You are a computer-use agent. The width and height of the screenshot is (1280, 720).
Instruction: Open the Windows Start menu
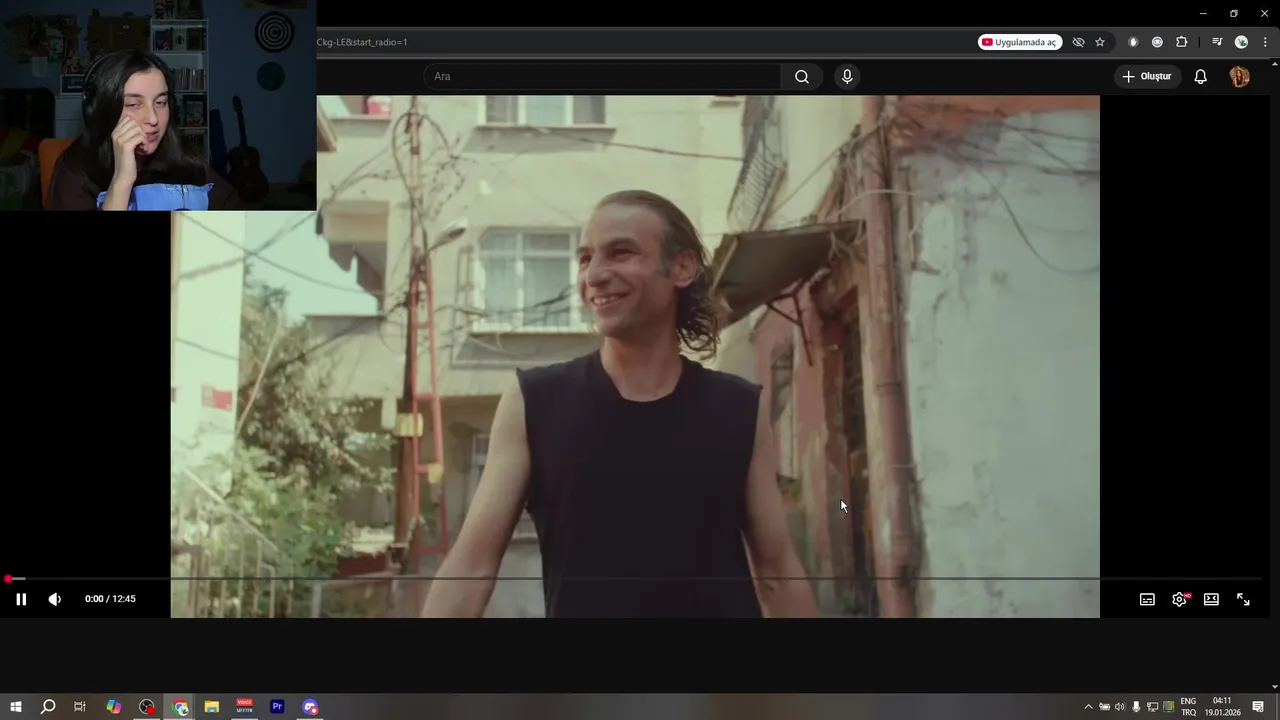click(15, 707)
